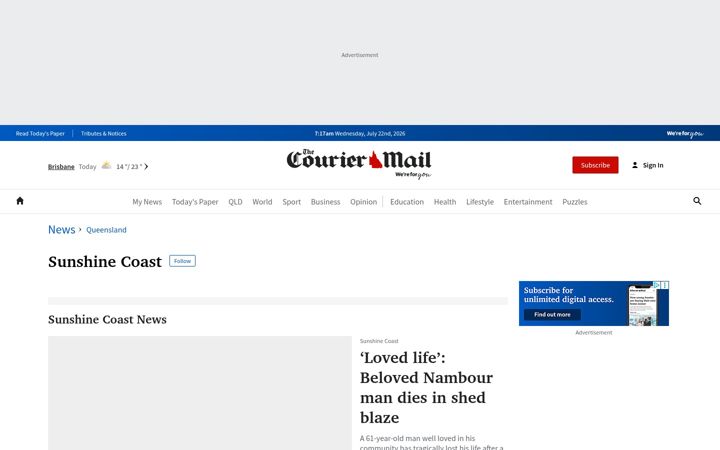Screen dimensions: 720x450
Task: Expand weather forecast chevron arrow
Action: (x=146, y=167)
